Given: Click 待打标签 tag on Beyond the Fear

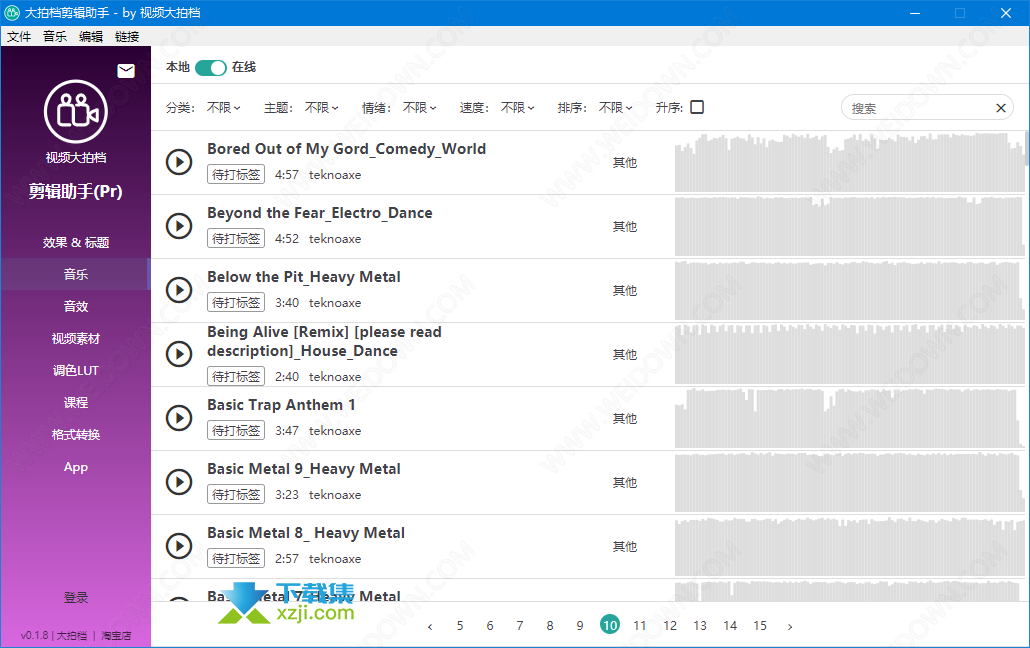Looking at the screenshot, I should click(236, 239).
